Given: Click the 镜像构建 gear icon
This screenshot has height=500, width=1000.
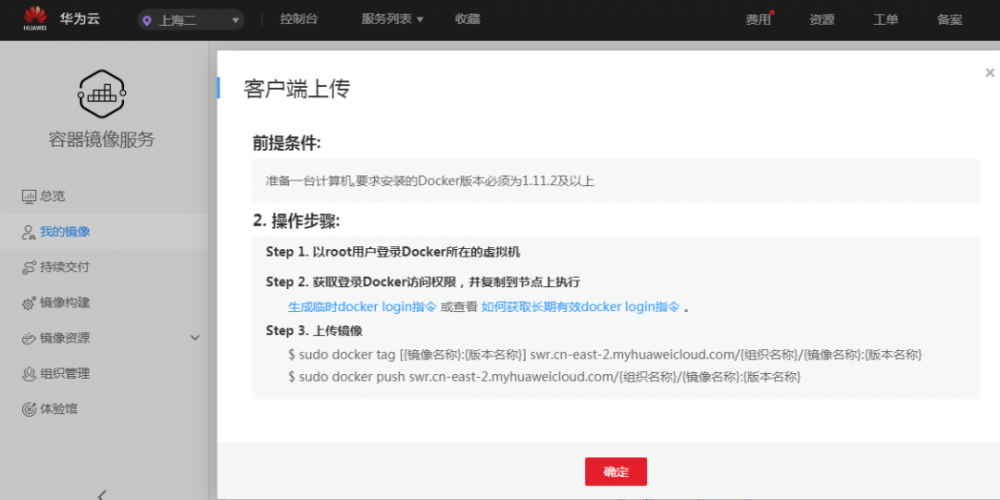Looking at the screenshot, I should [29, 303].
